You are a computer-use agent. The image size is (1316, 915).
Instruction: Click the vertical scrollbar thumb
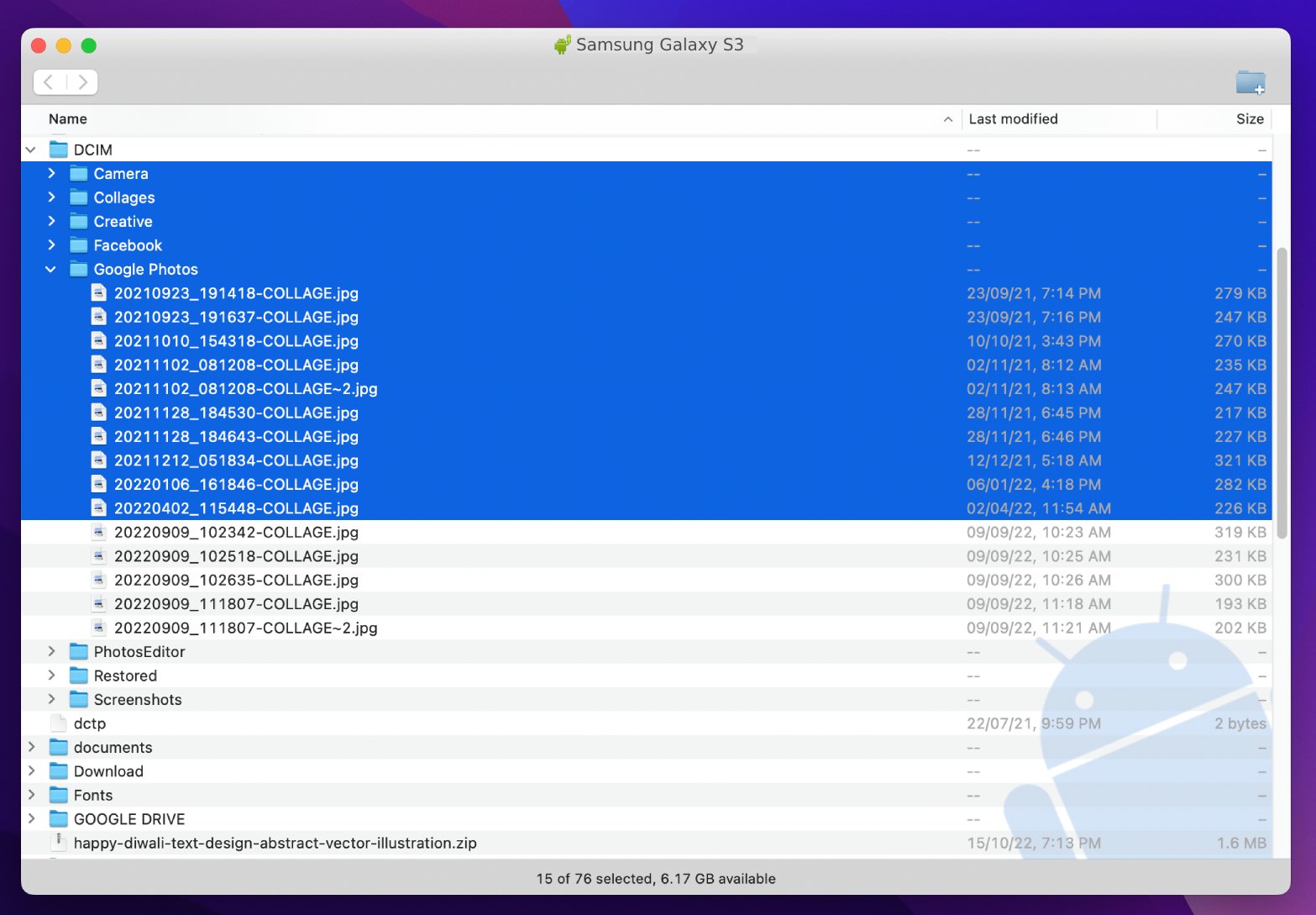1282,392
